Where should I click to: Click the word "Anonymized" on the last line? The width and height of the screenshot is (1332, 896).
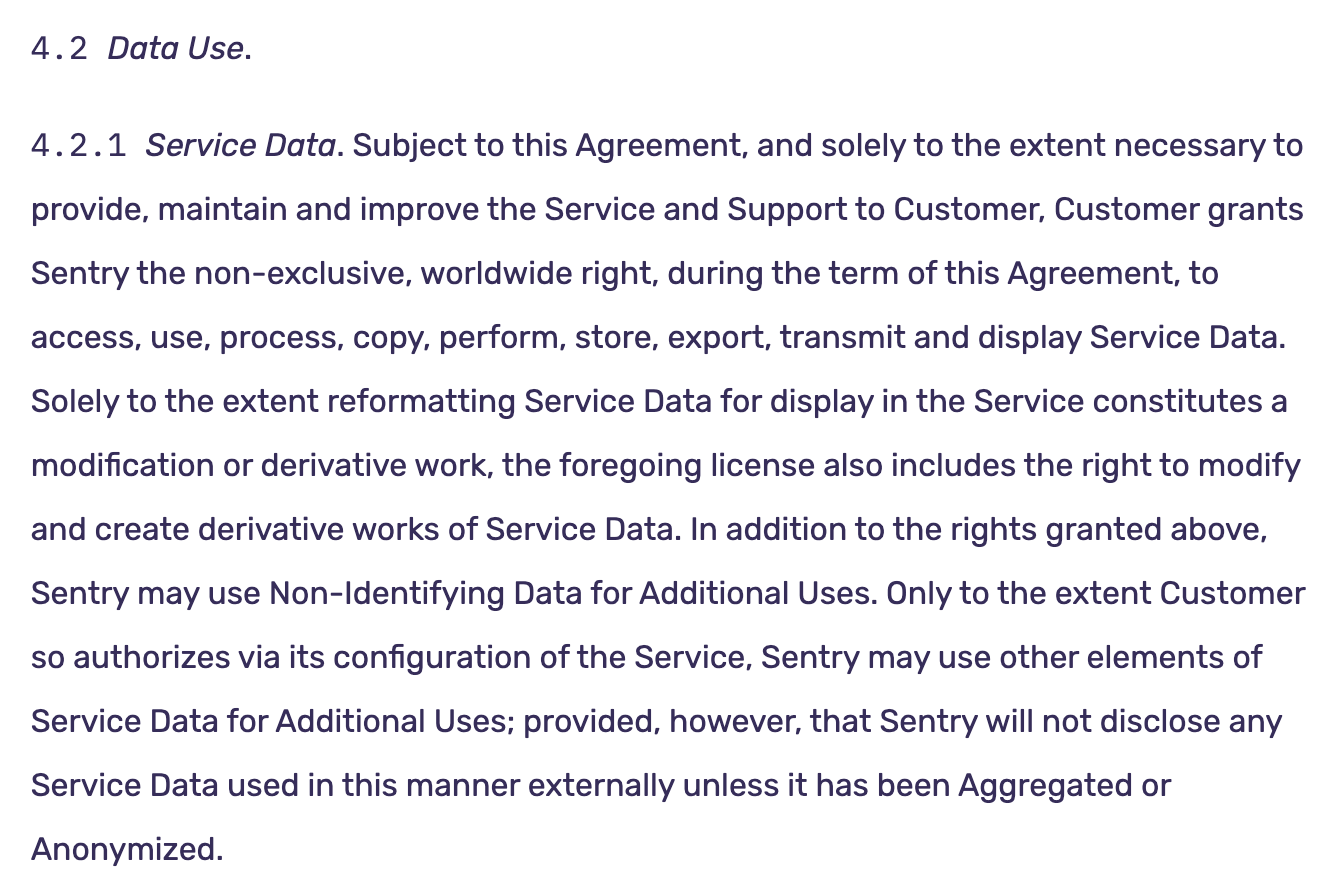(x=125, y=850)
